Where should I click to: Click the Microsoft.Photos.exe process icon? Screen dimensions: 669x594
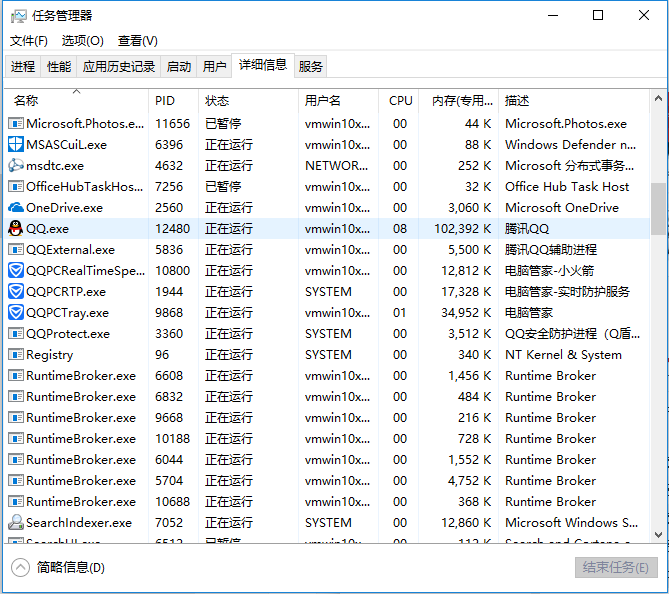[16, 124]
